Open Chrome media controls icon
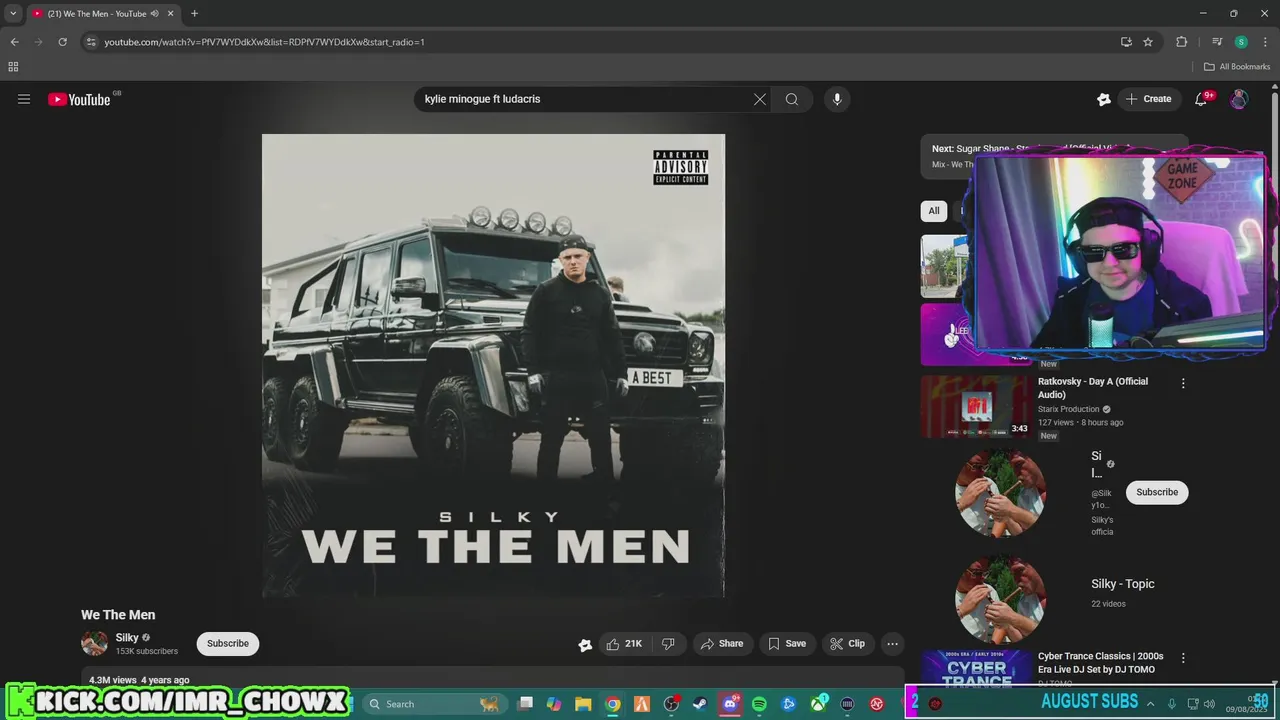The image size is (1280, 720). point(1217,42)
